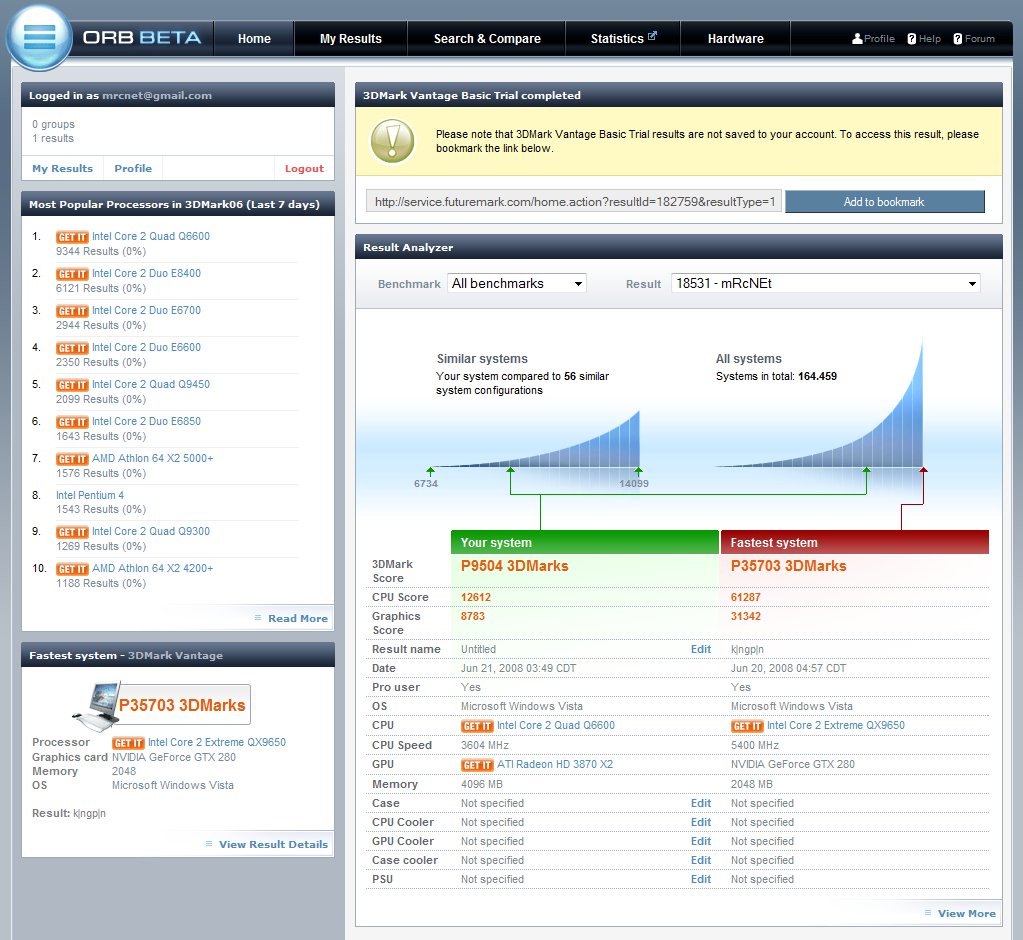Click Edit link in GPU Cooler row

[x=701, y=841]
